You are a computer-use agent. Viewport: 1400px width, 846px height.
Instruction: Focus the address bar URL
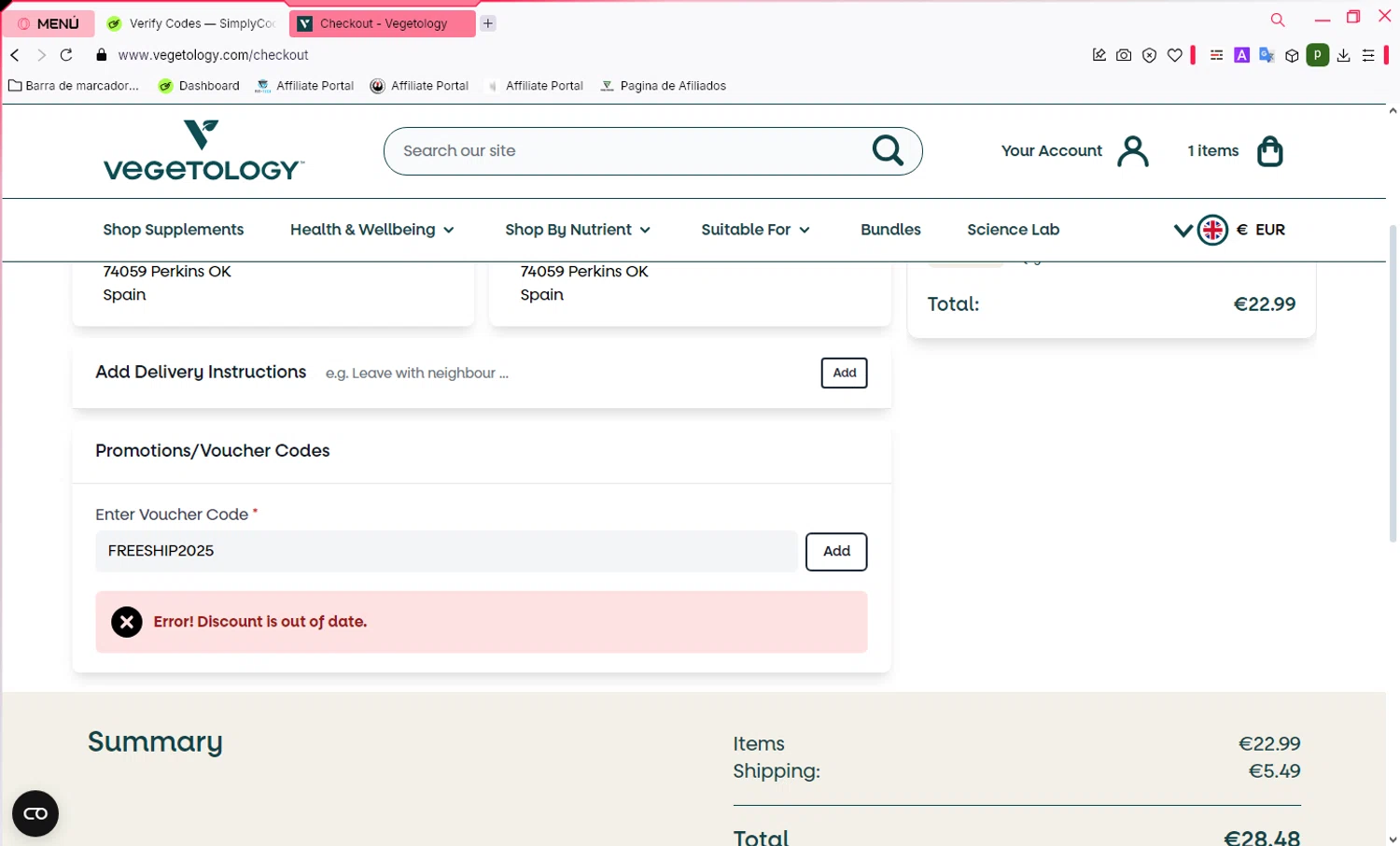pos(213,55)
